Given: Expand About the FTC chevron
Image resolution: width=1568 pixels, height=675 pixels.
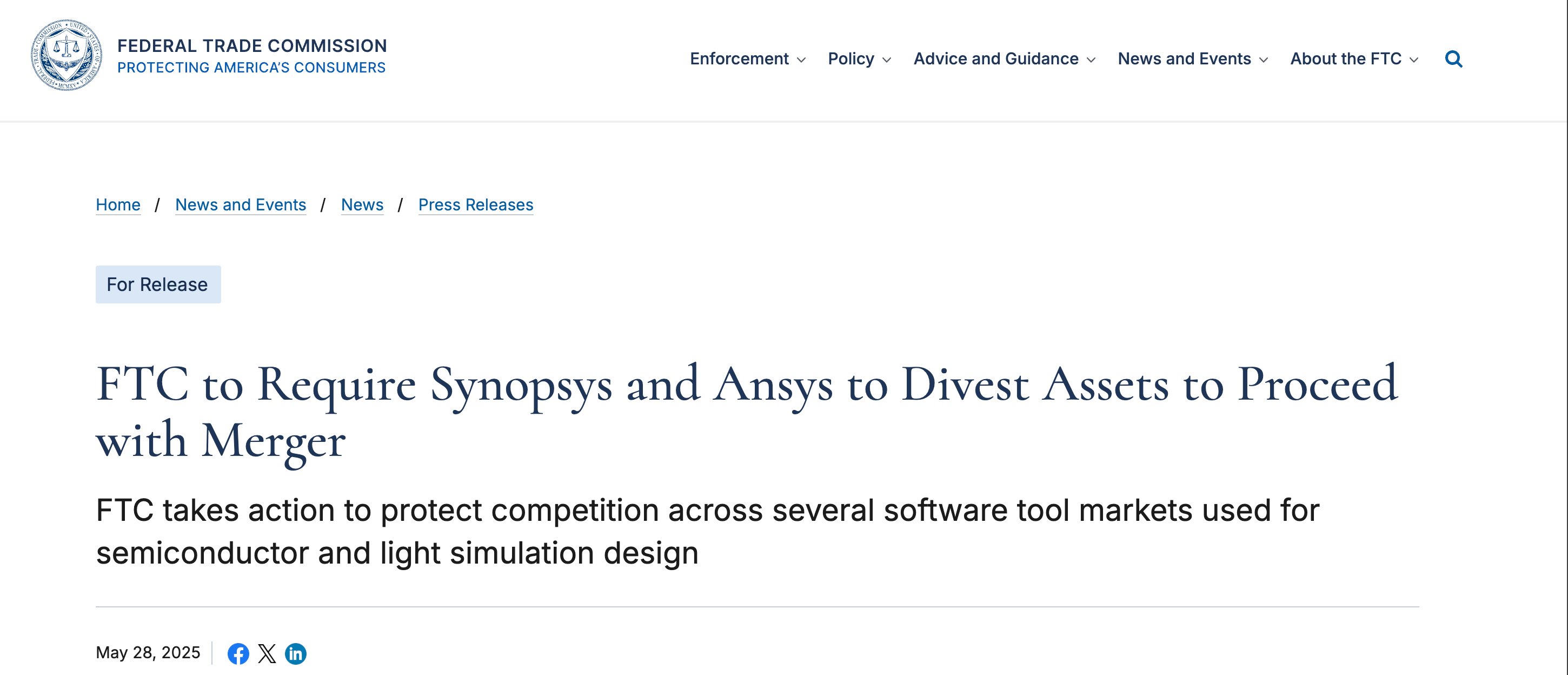Looking at the screenshot, I should tap(1413, 59).
